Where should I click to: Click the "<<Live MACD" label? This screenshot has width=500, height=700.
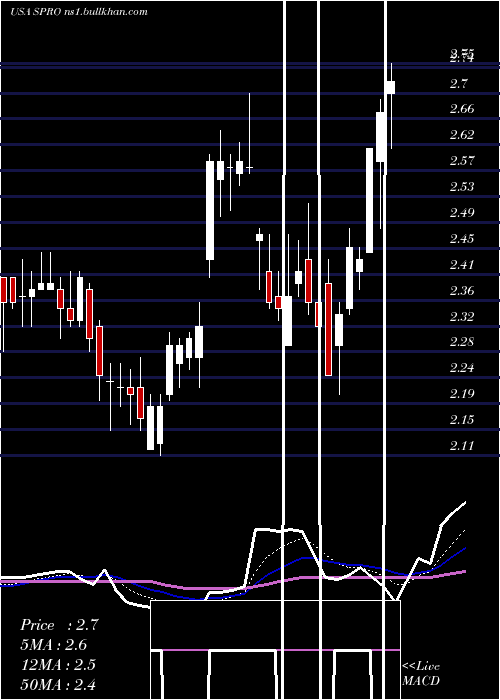(x=421, y=673)
